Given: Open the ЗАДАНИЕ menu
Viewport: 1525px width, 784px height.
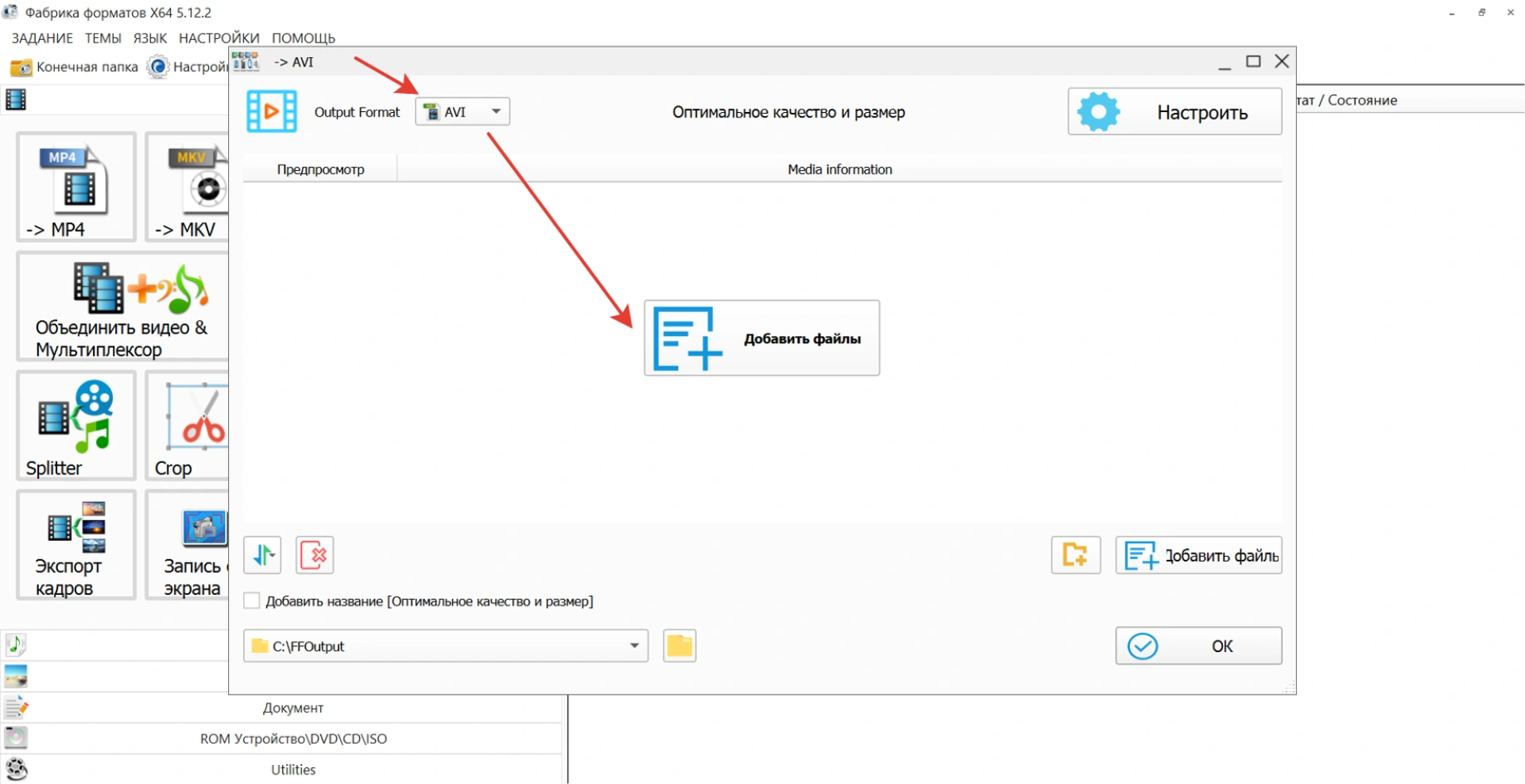Looking at the screenshot, I should (x=42, y=38).
